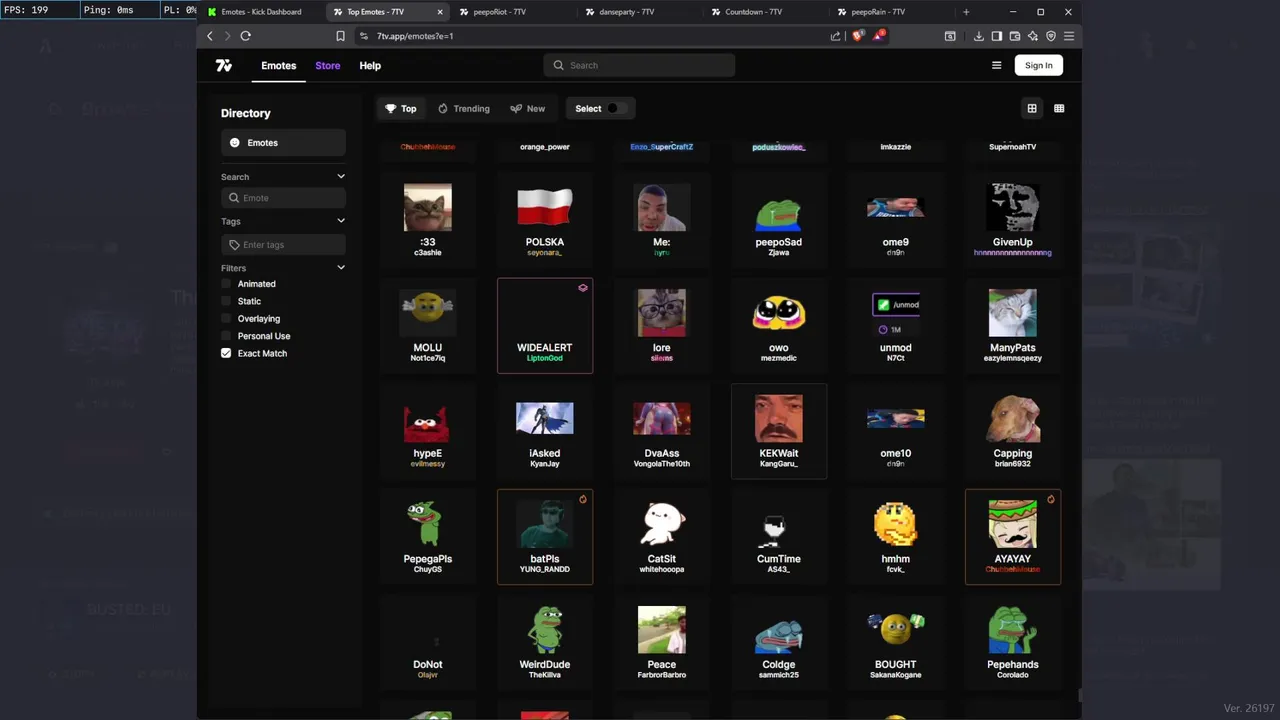Switch to the peepoRiot - 7TV tab
This screenshot has height=720, width=1280.
(x=513, y=12)
